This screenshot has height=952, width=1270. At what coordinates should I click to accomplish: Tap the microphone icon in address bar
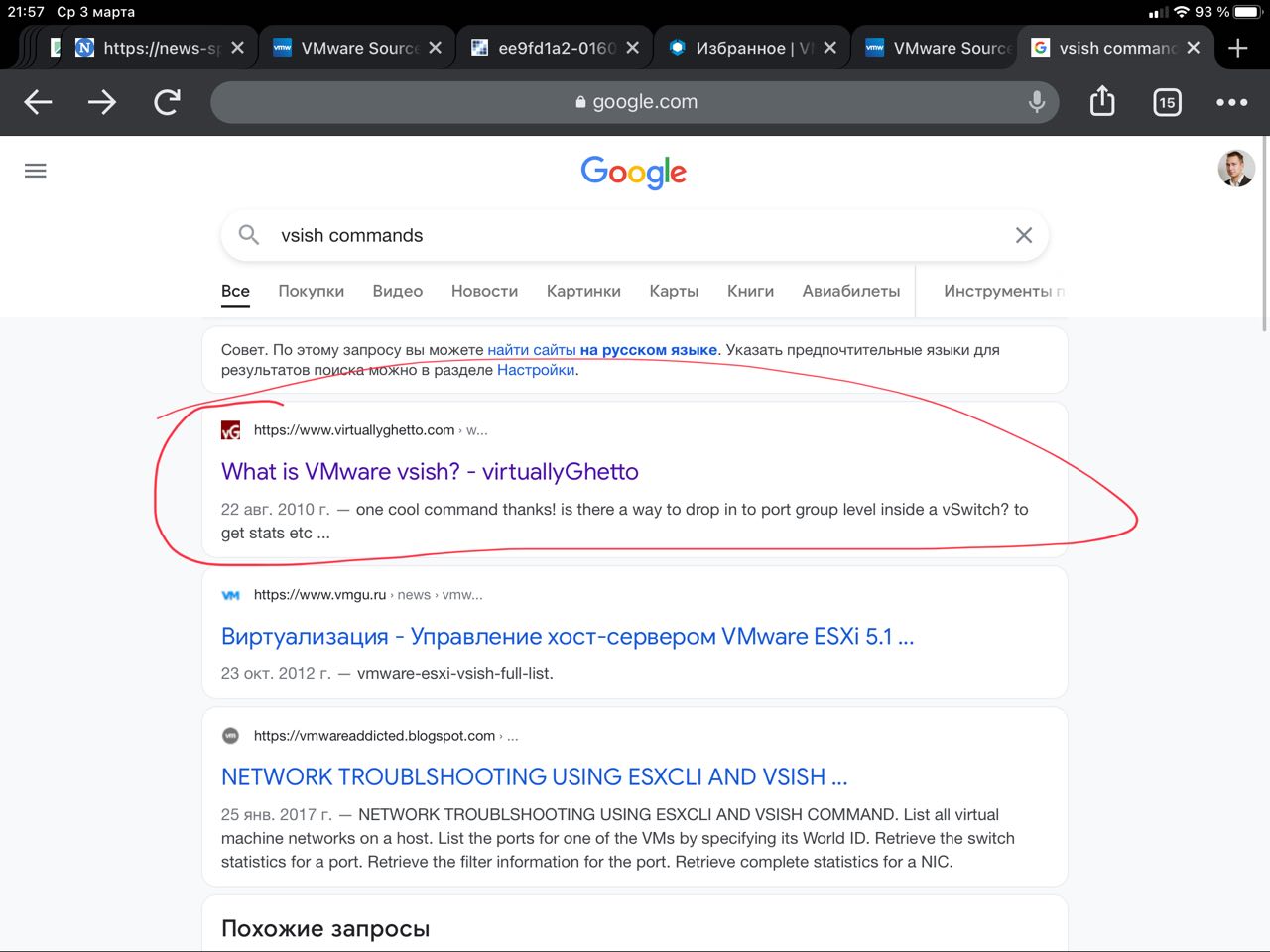[x=1037, y=101]
